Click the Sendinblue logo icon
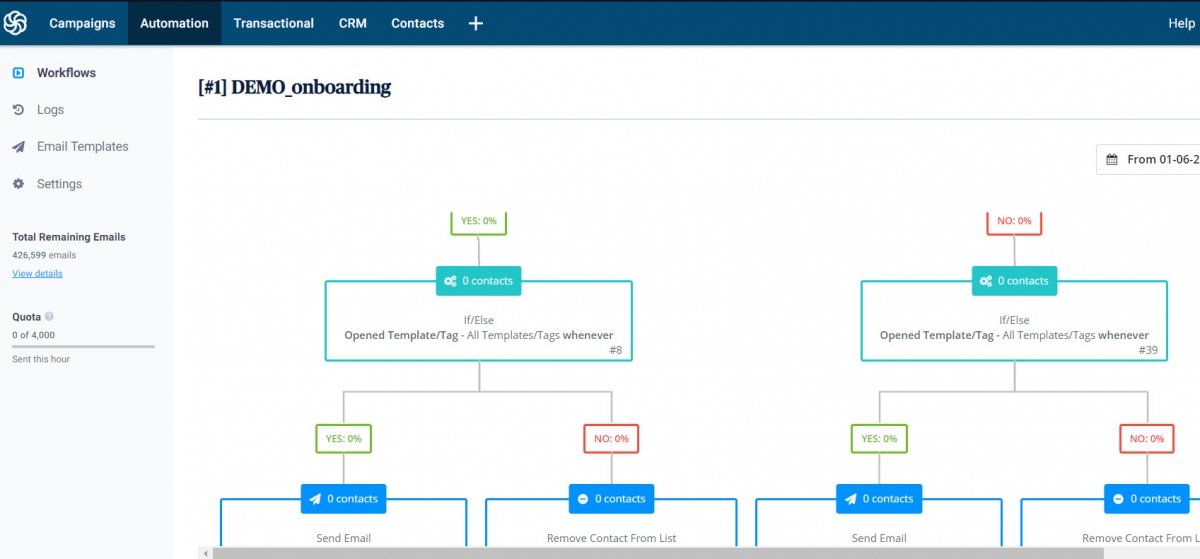 pyautogui.click(x=16, y=23)
